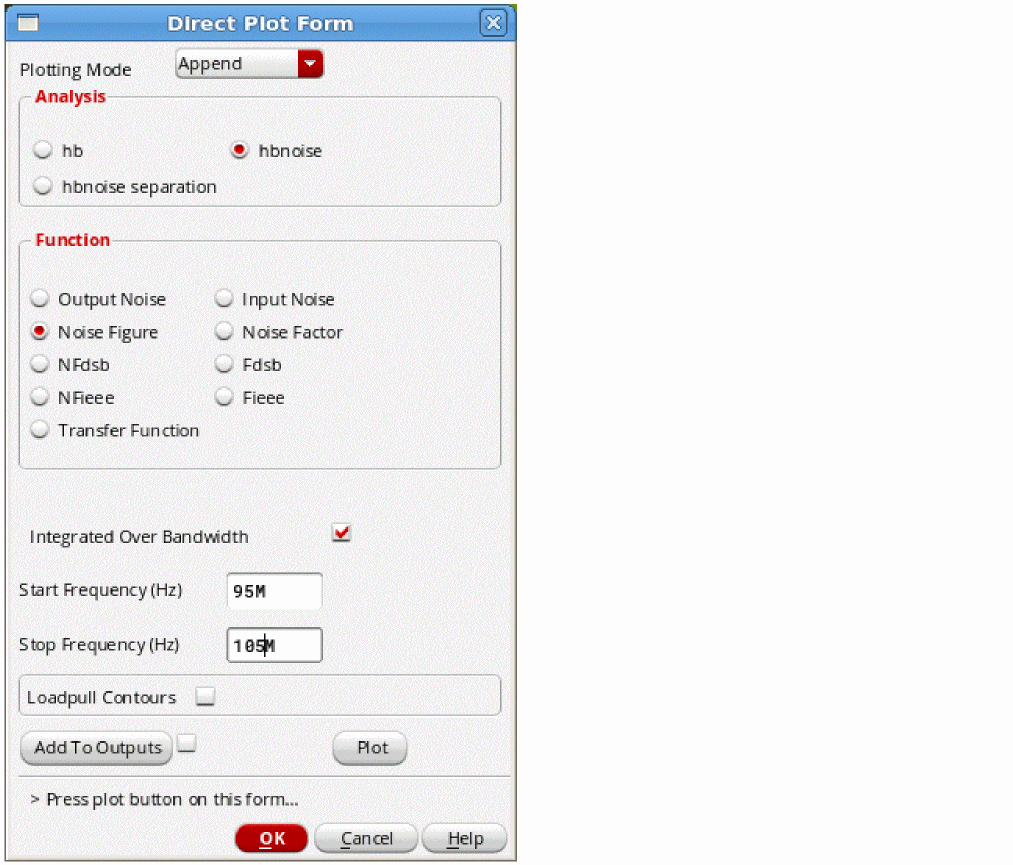Choose the Input Noise function

224,298
